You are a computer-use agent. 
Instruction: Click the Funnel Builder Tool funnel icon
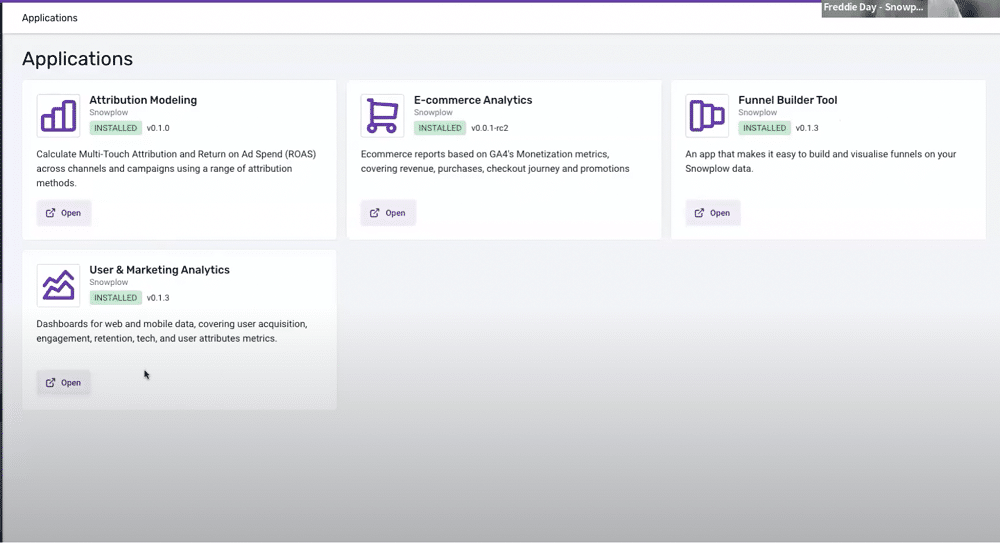pos(707,115)
